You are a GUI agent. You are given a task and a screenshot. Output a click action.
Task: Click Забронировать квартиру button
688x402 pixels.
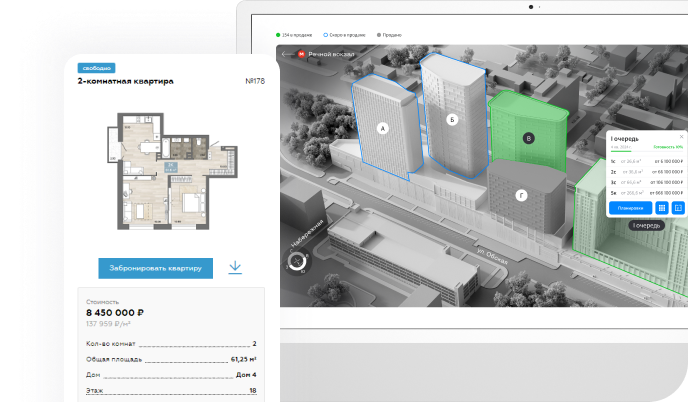click(155, 268)
